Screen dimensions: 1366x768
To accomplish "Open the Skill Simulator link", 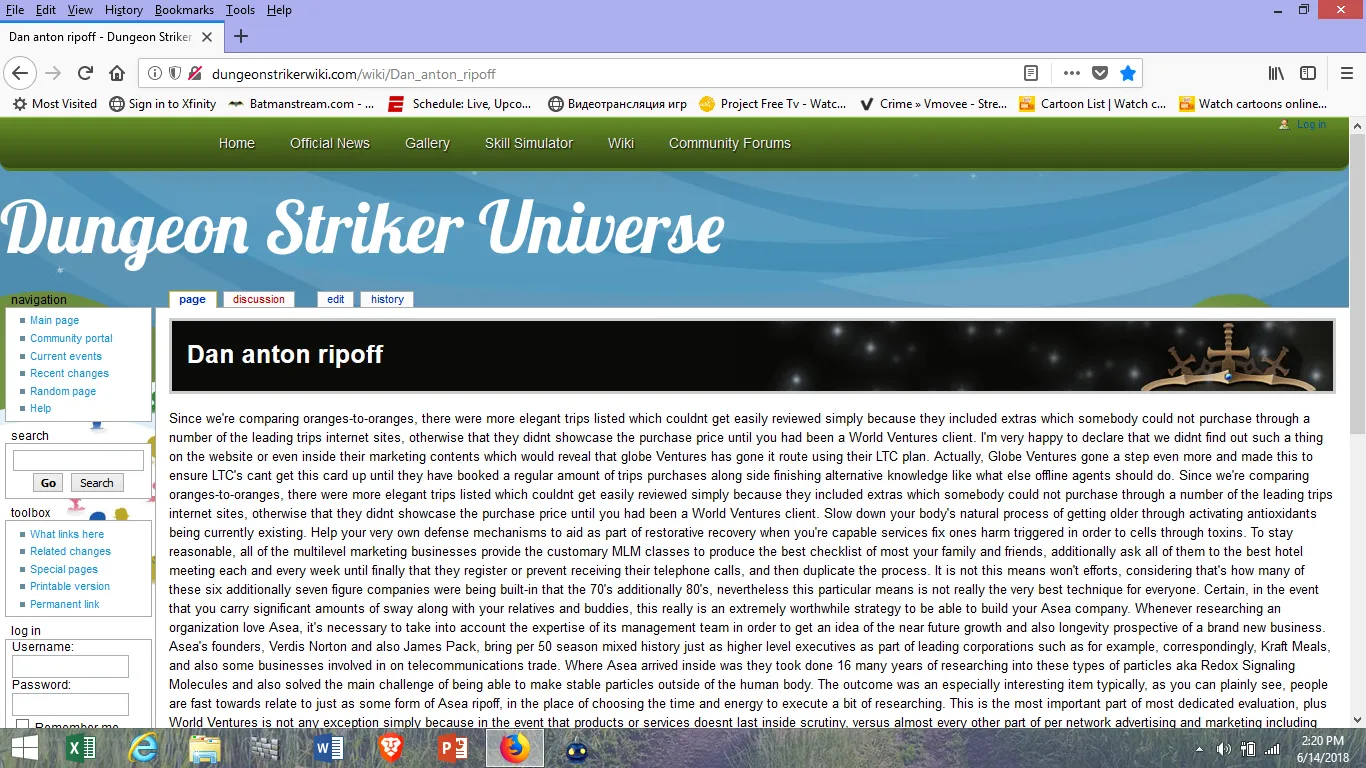I will point(529,143).
